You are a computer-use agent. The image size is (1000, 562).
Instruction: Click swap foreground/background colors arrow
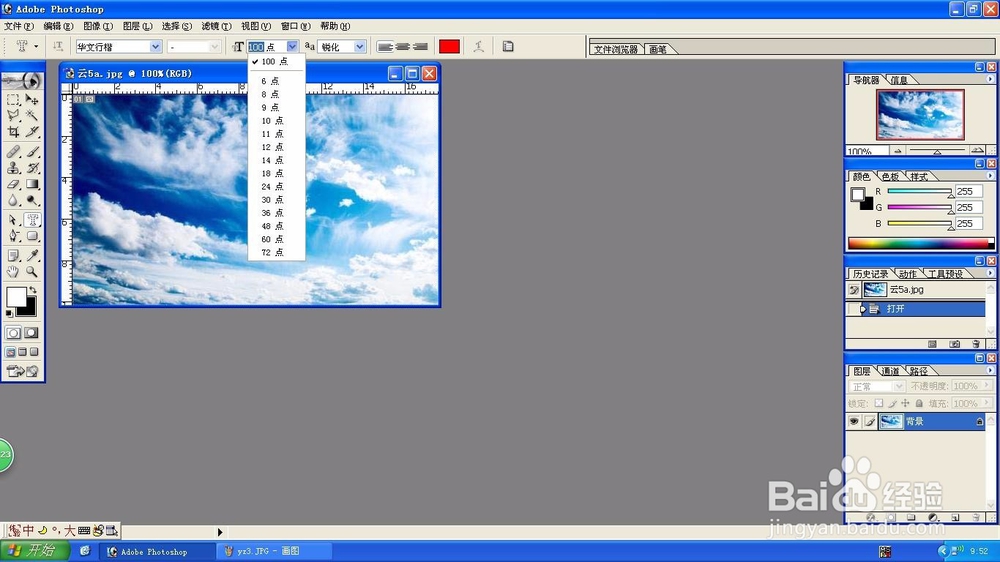33,290
